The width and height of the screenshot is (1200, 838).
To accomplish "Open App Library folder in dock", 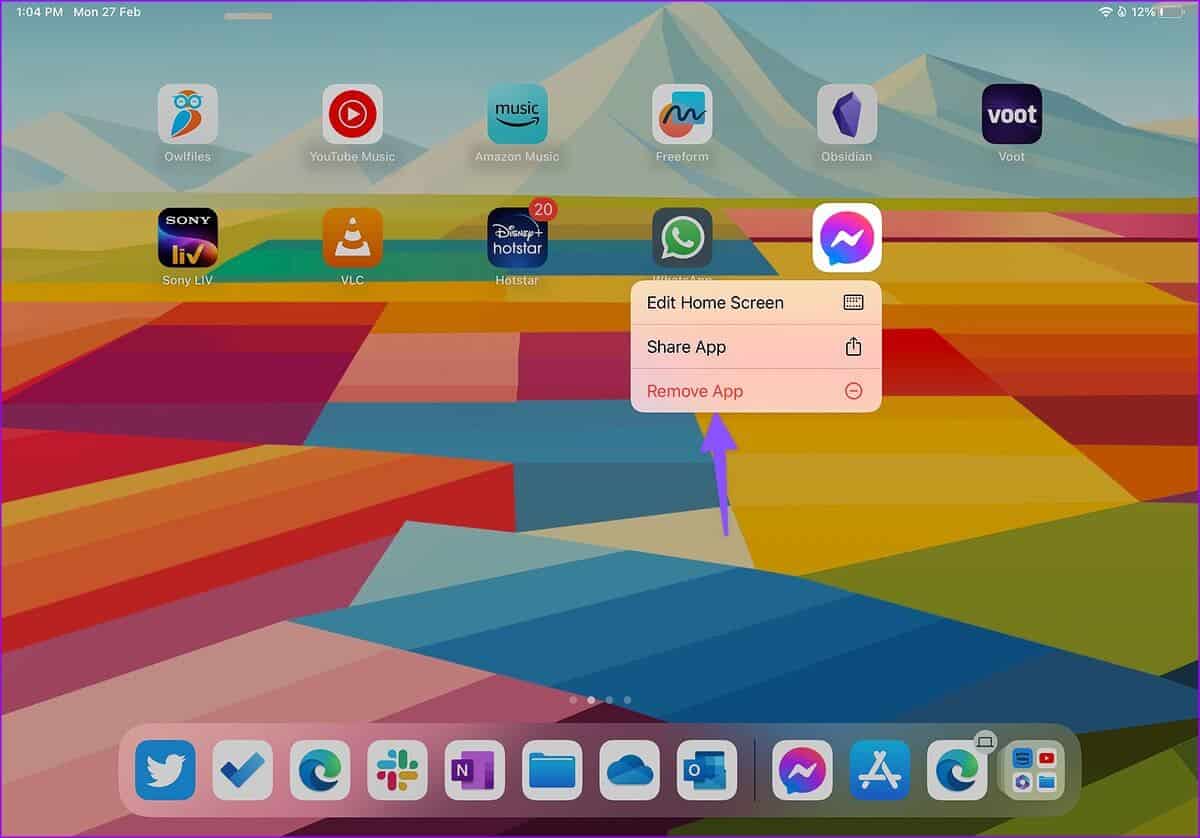I will [1034, 770].
